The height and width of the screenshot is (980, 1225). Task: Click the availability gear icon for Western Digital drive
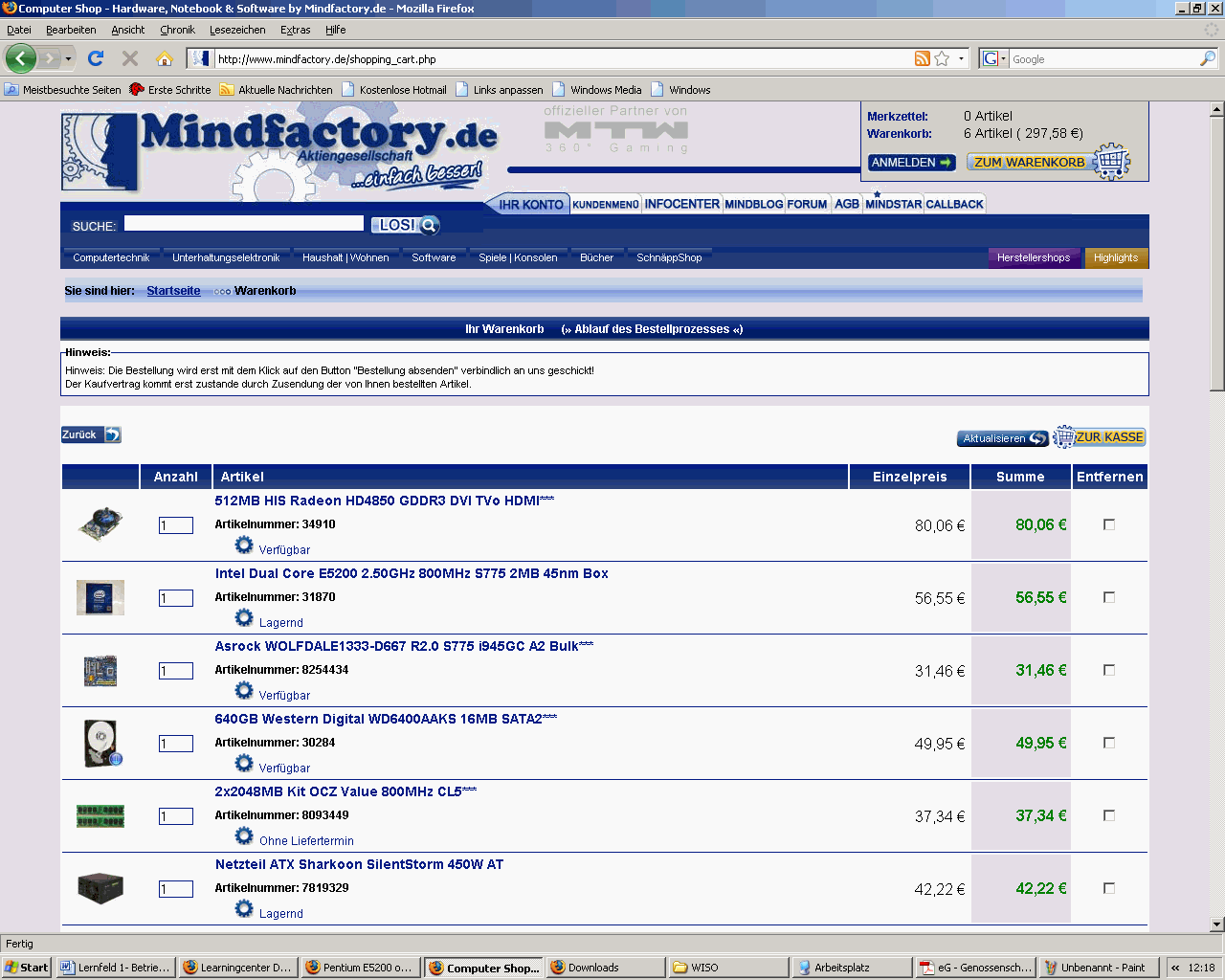244,764
